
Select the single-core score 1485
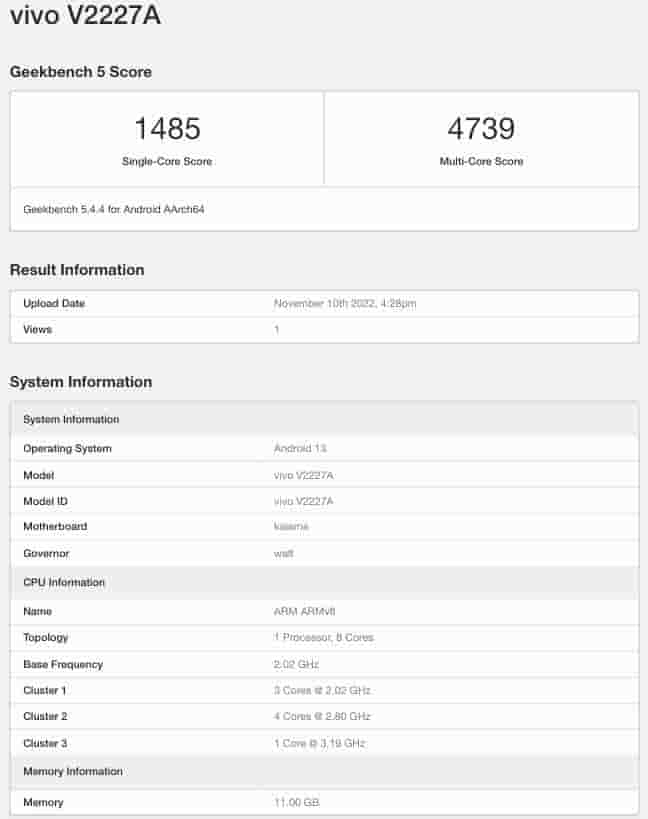(167, 129)
